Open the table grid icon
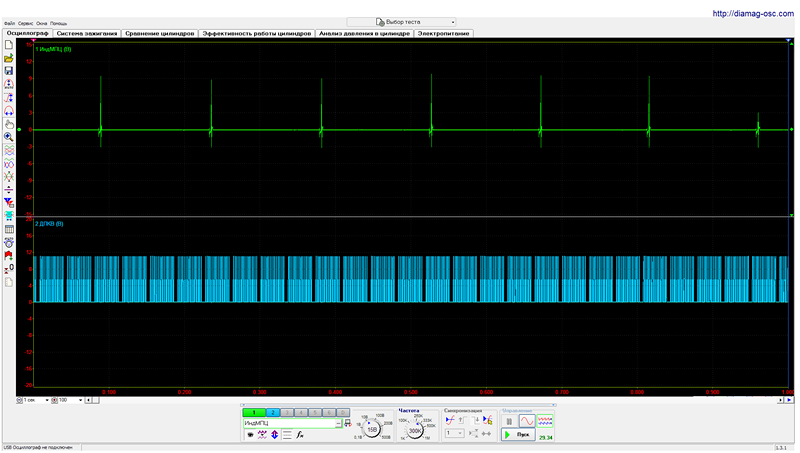 pos(9,230)
